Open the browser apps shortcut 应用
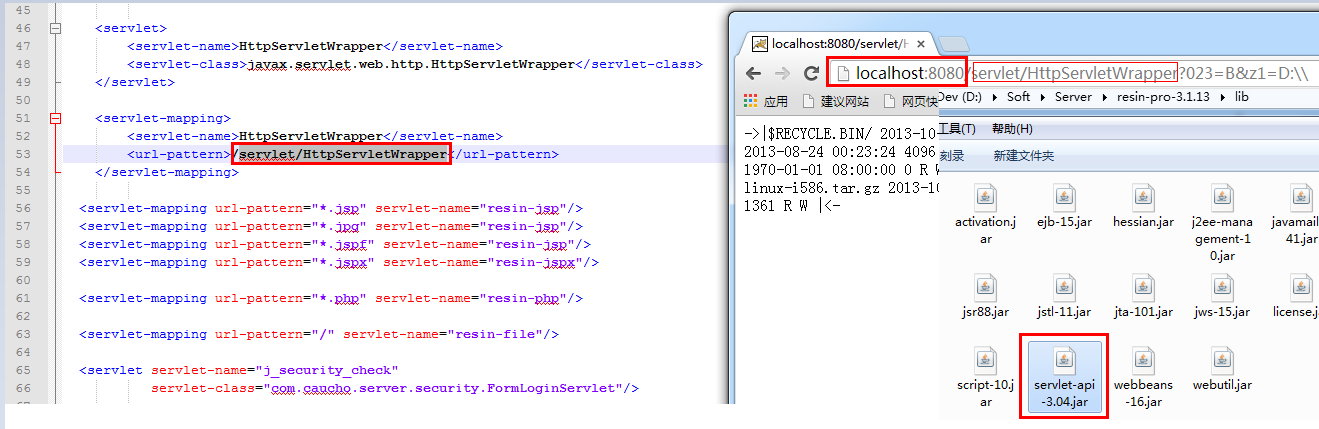Screen dimensions: 1319x429 tap(766, 102)
